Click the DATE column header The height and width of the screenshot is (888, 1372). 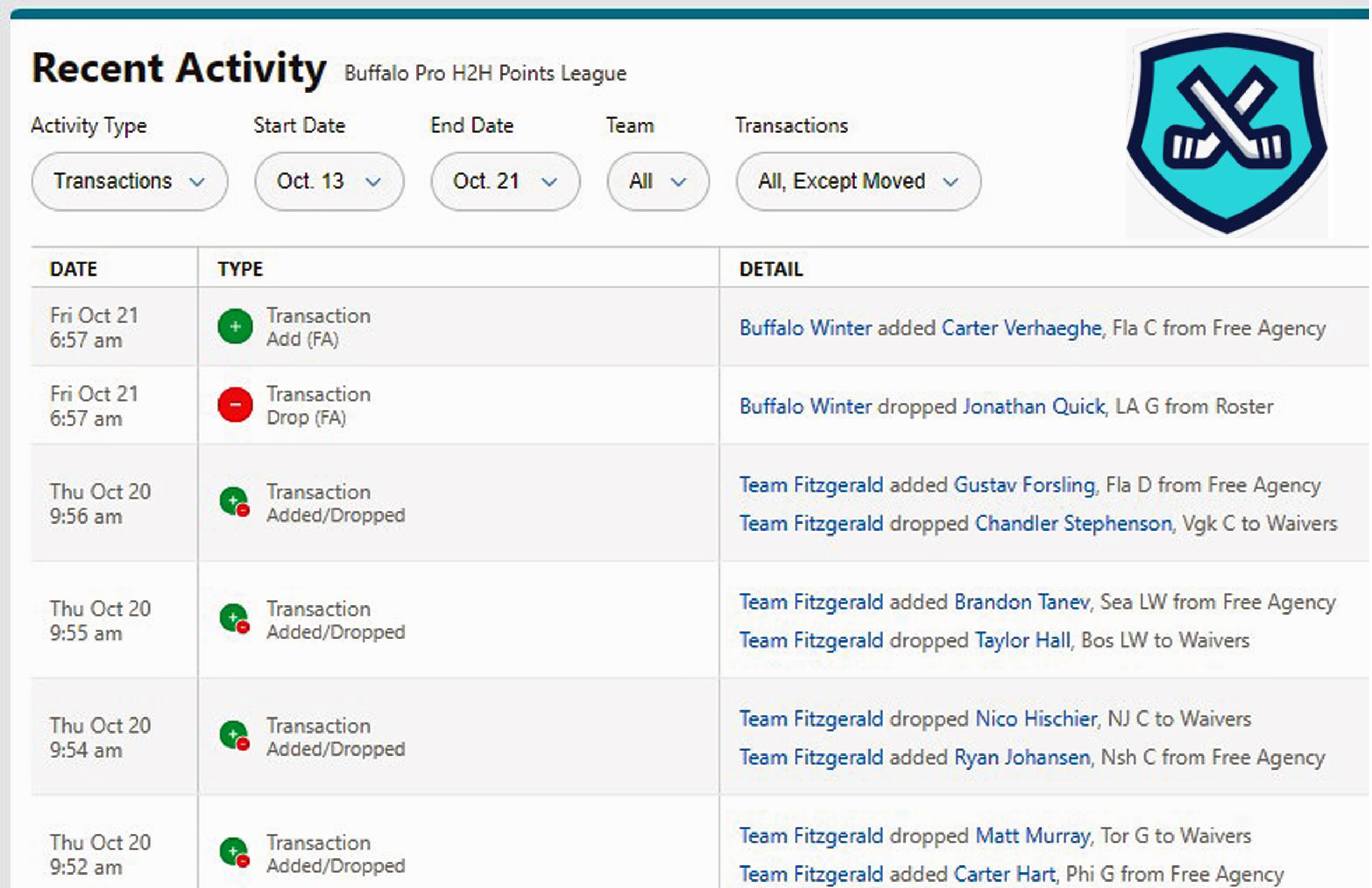tap(73, 269)
